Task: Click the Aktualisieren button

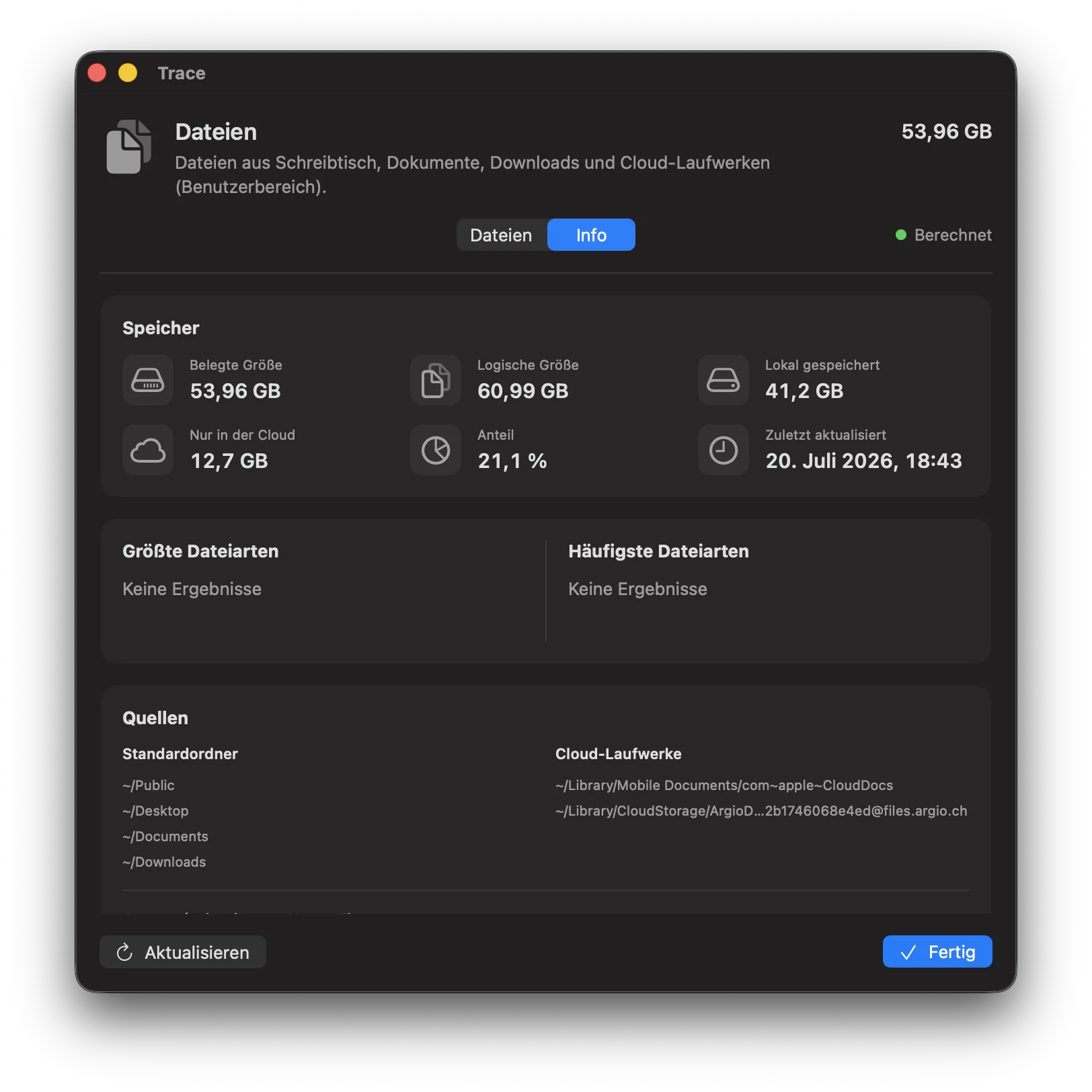Action: point(183,952)
